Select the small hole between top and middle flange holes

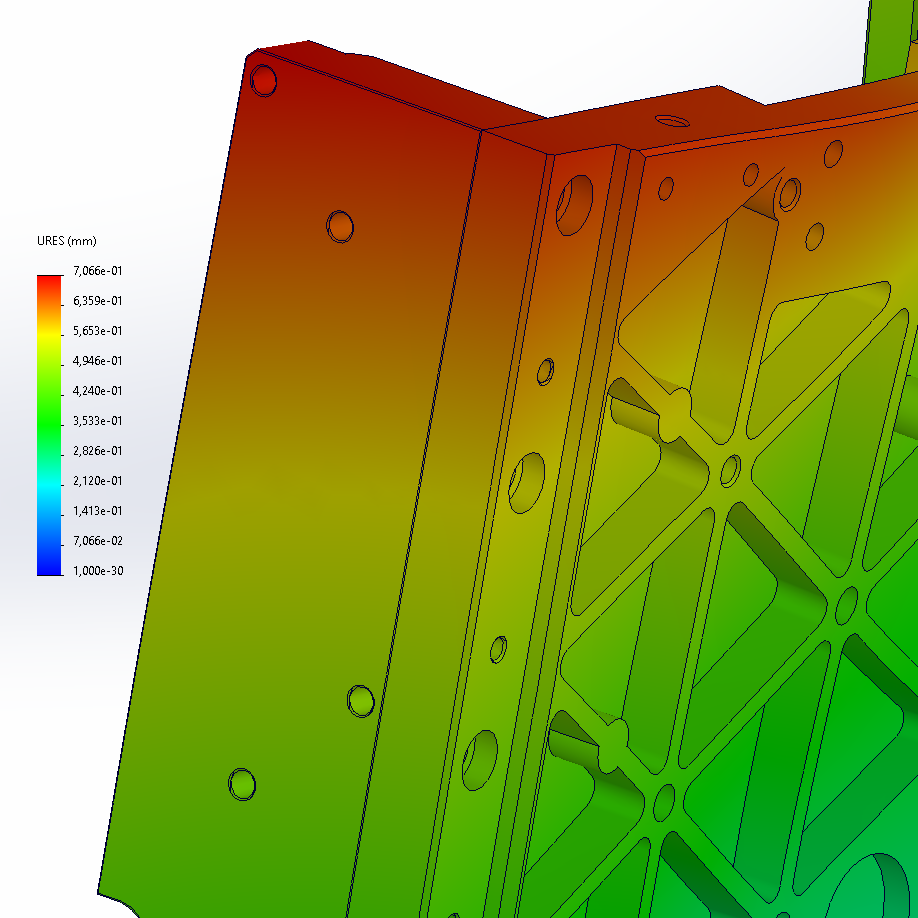pos(546,371)
